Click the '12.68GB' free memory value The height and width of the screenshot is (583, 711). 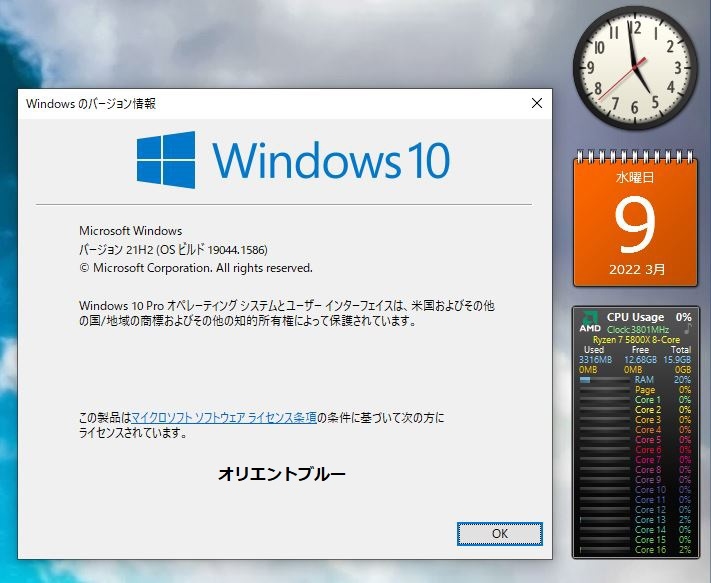point(640,360)
